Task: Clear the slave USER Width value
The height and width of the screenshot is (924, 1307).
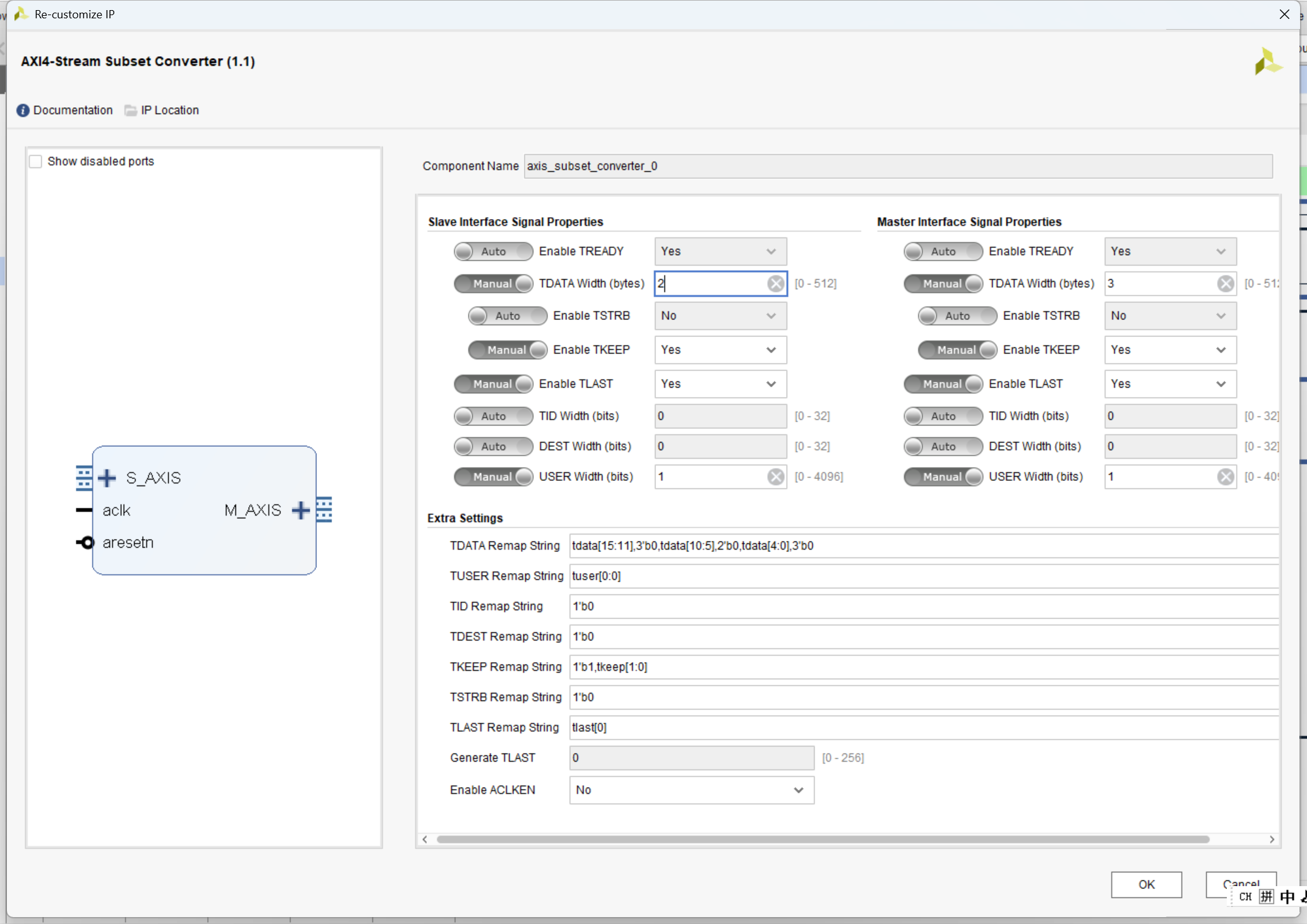Action: 775,477
